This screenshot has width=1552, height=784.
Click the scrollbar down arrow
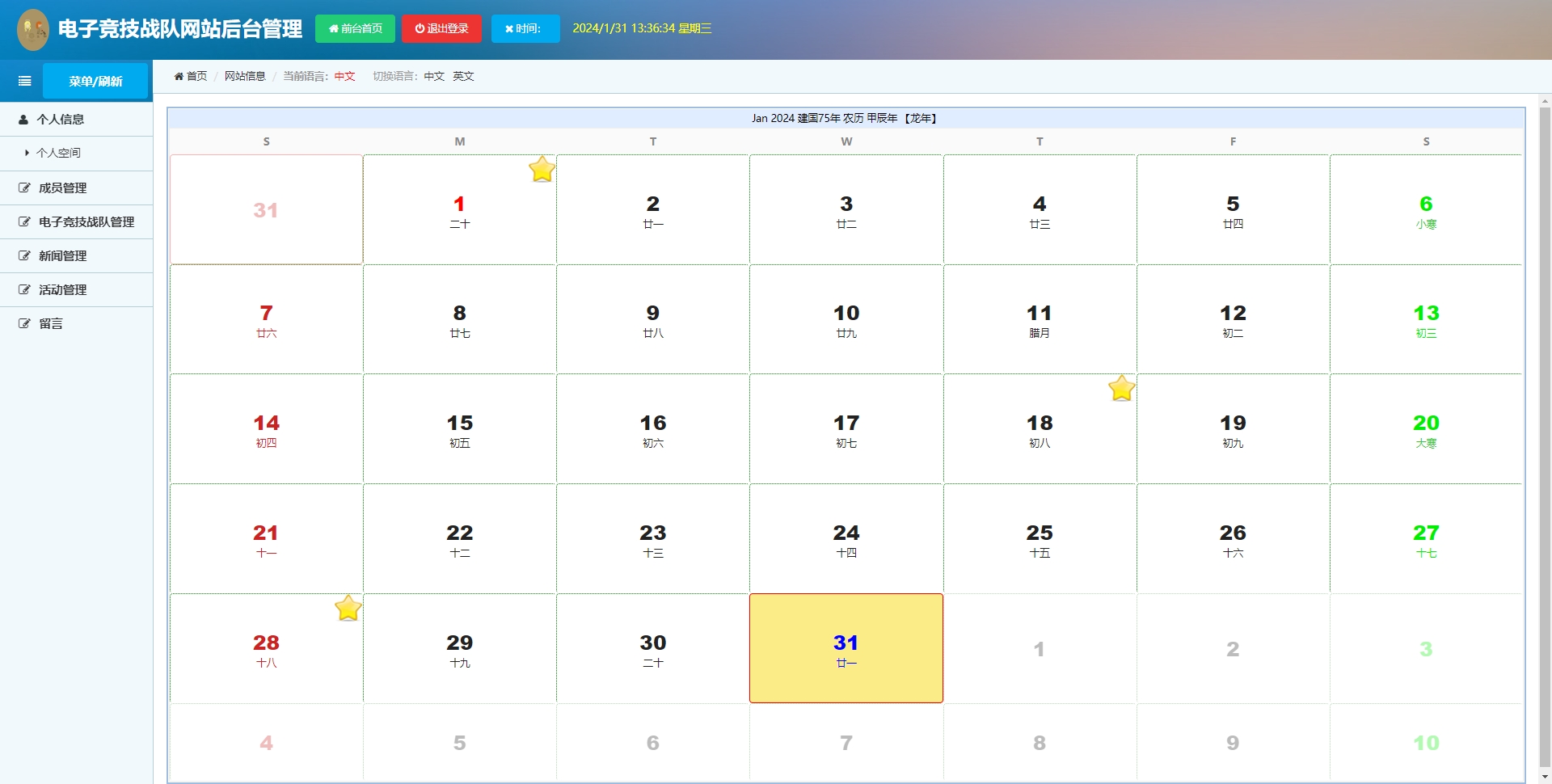pos(1545,776)
